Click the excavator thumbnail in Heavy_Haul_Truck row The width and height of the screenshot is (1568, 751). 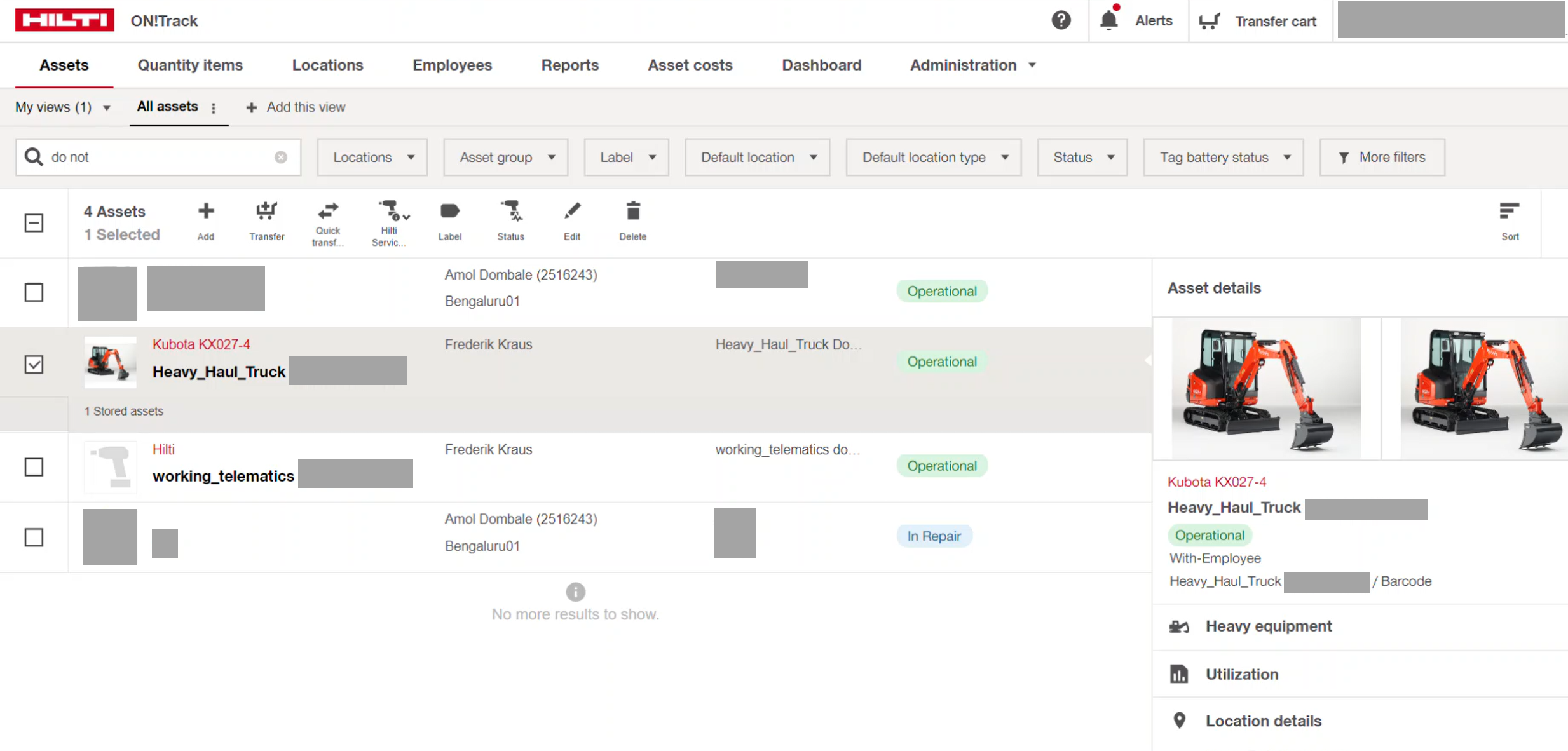pos(110,362)
